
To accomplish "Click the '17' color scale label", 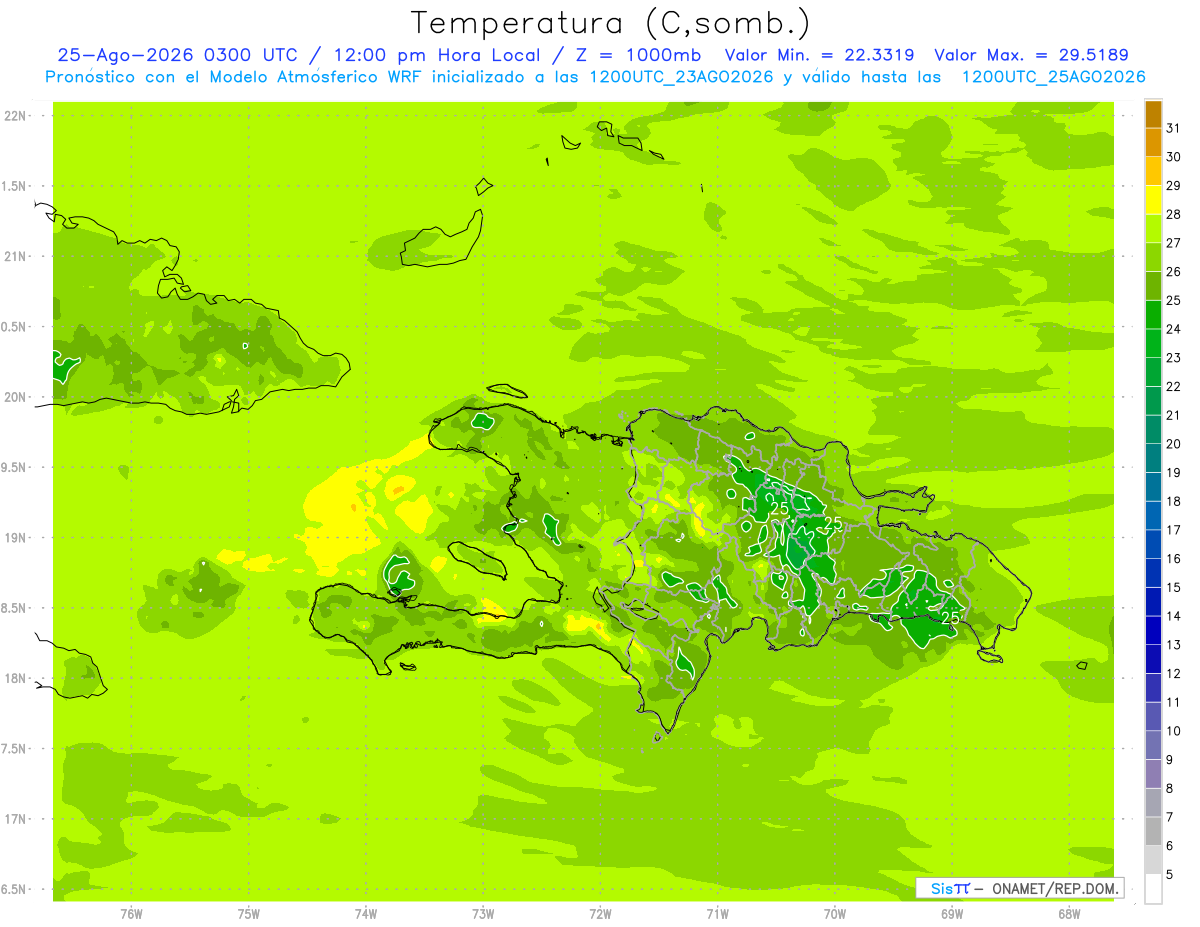I will click(x=1174, y=530).
